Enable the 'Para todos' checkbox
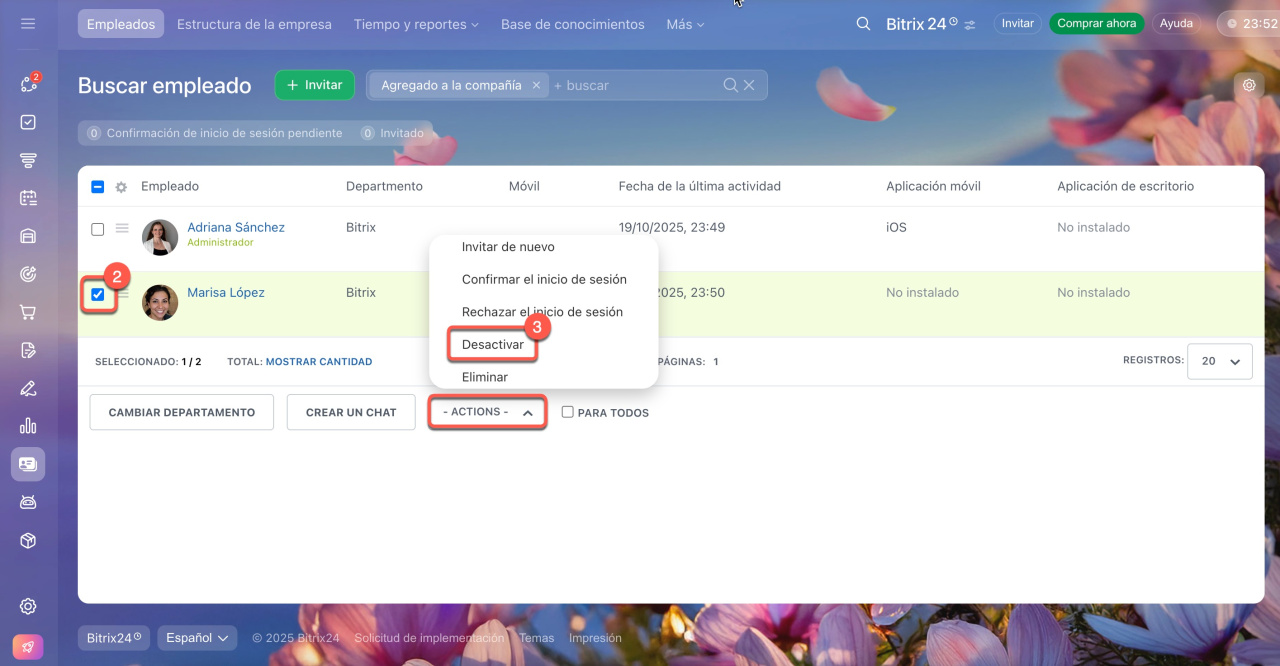The height and width of the screenshot is (666, 1280). coord(567,412)
